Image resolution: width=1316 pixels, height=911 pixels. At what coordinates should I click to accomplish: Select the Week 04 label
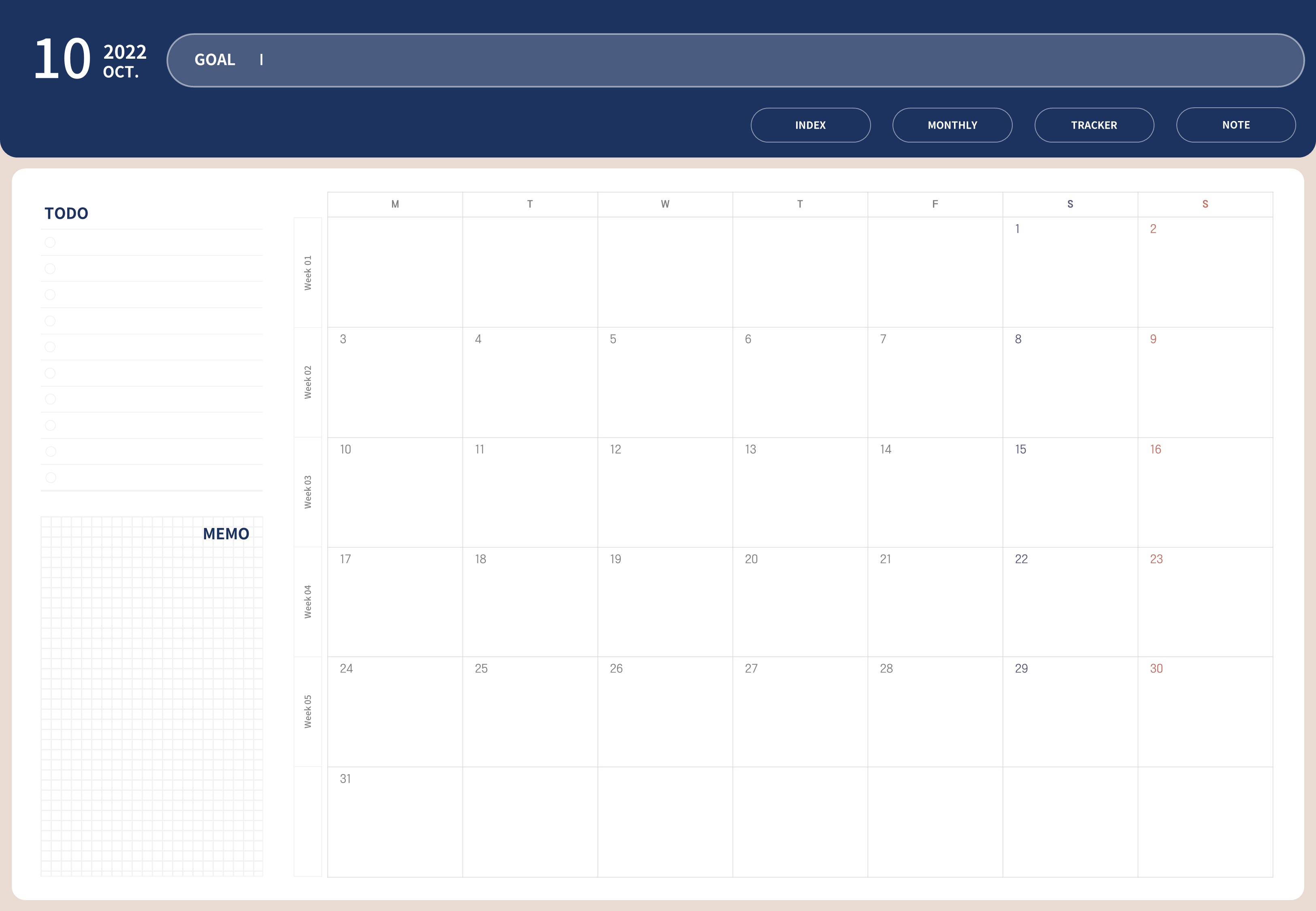pos(308,602)
